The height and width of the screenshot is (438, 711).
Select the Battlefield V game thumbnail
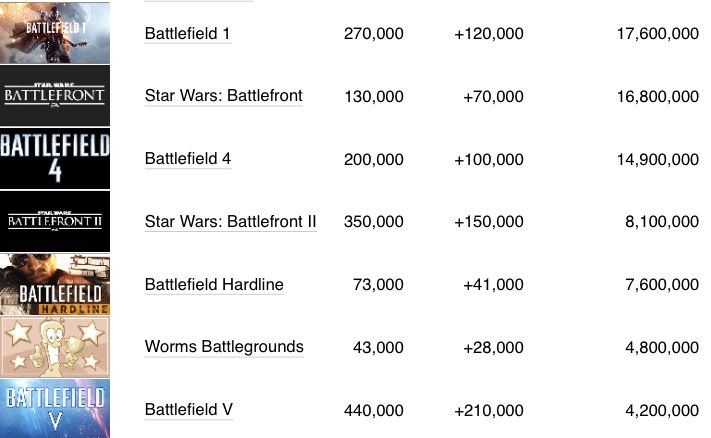coord(55,409)
